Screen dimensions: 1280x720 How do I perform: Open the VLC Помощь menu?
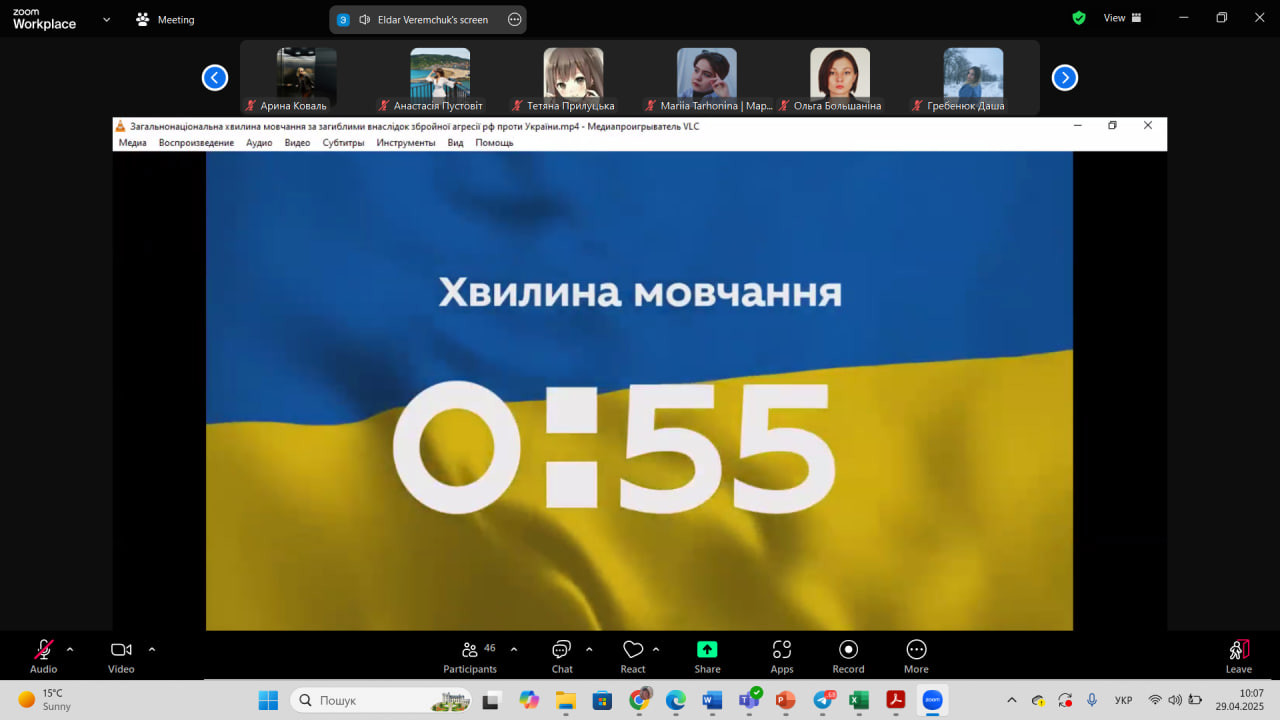pos(494,143)
